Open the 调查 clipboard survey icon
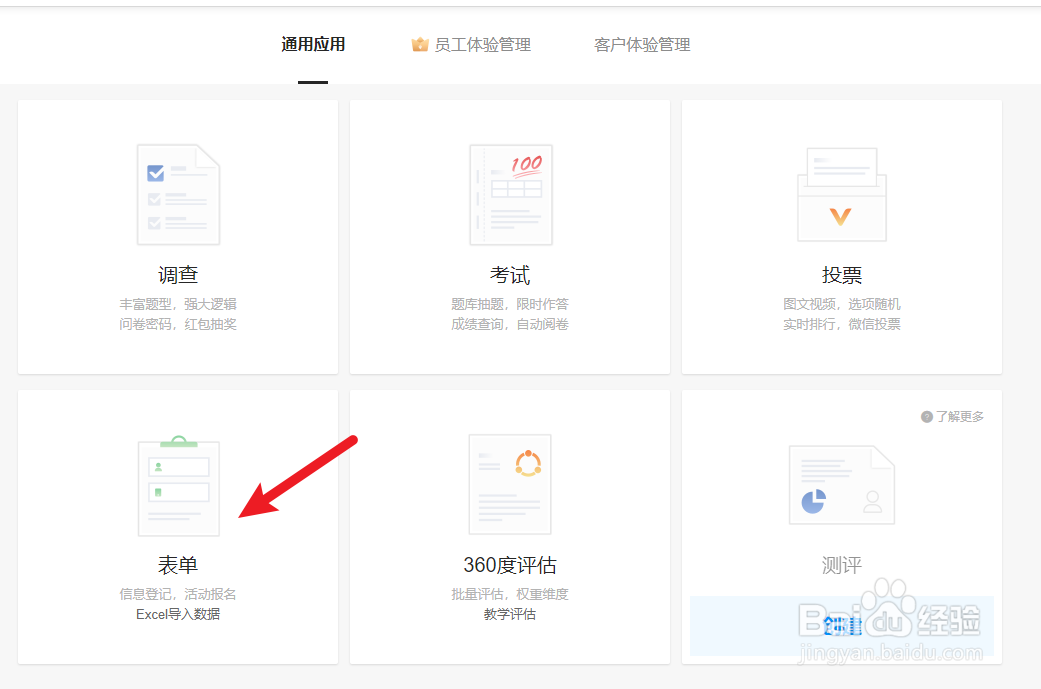The width and height of the screenshot is (1041, 689). [x=178, y=194]
